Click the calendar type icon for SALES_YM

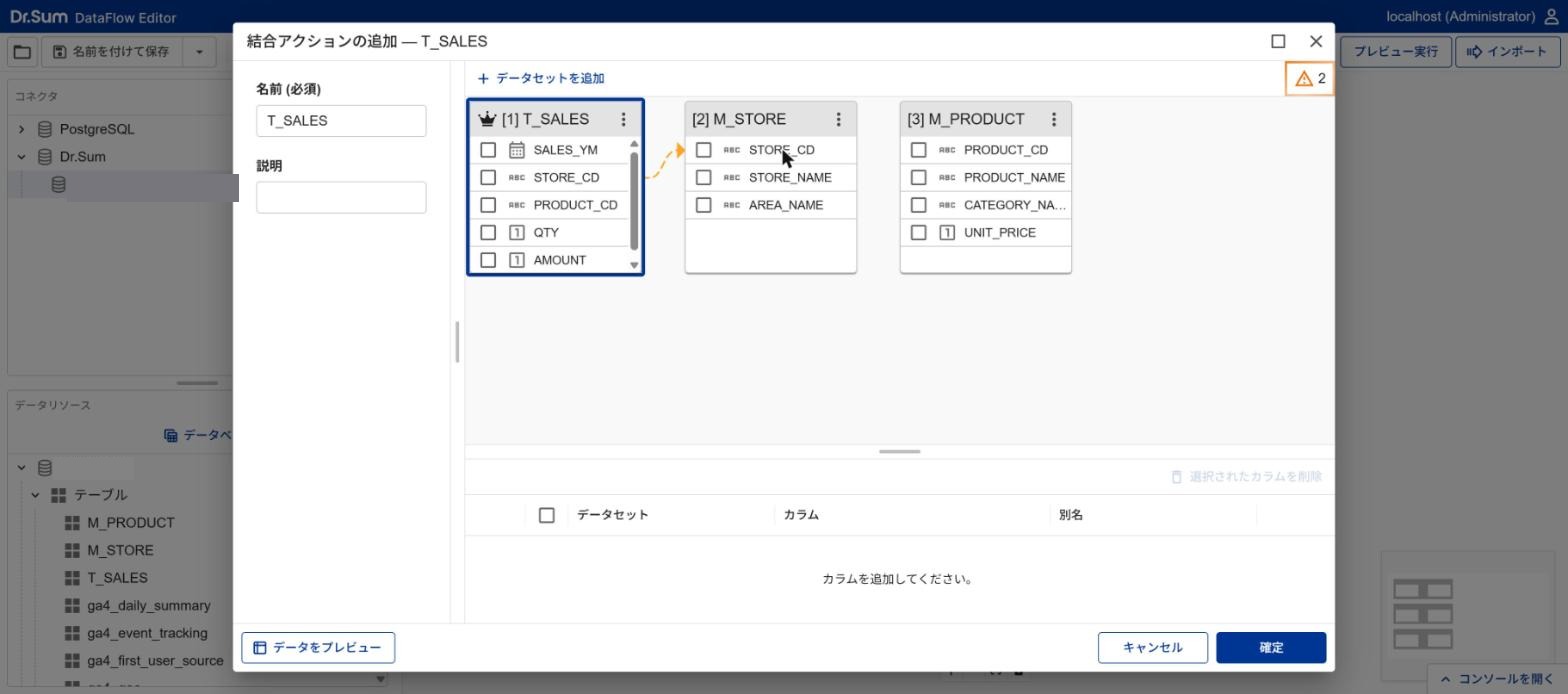pos(517,150)
